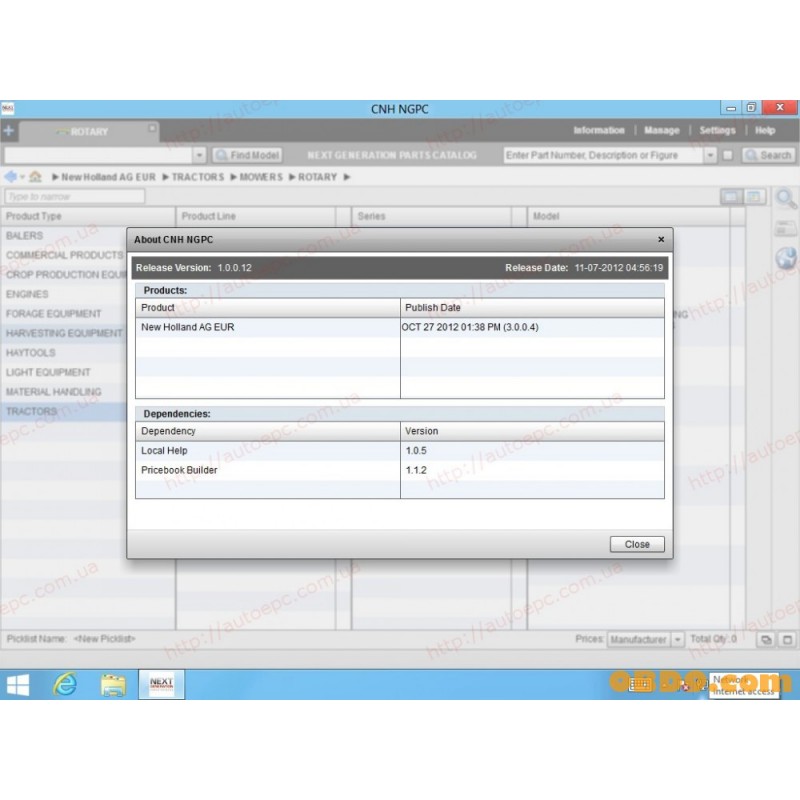Image resolution: width=800 pixels, height=800 pixels.
Task: Select TRACTORS in Product Type list
Action: [63, 411]
